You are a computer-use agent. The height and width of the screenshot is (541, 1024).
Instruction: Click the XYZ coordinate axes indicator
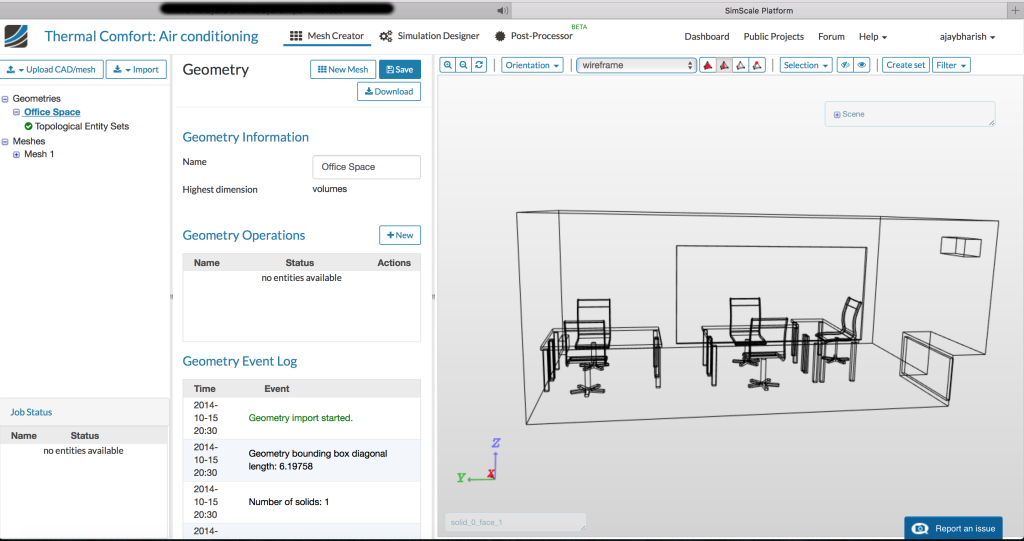click(x=478, y=461)
